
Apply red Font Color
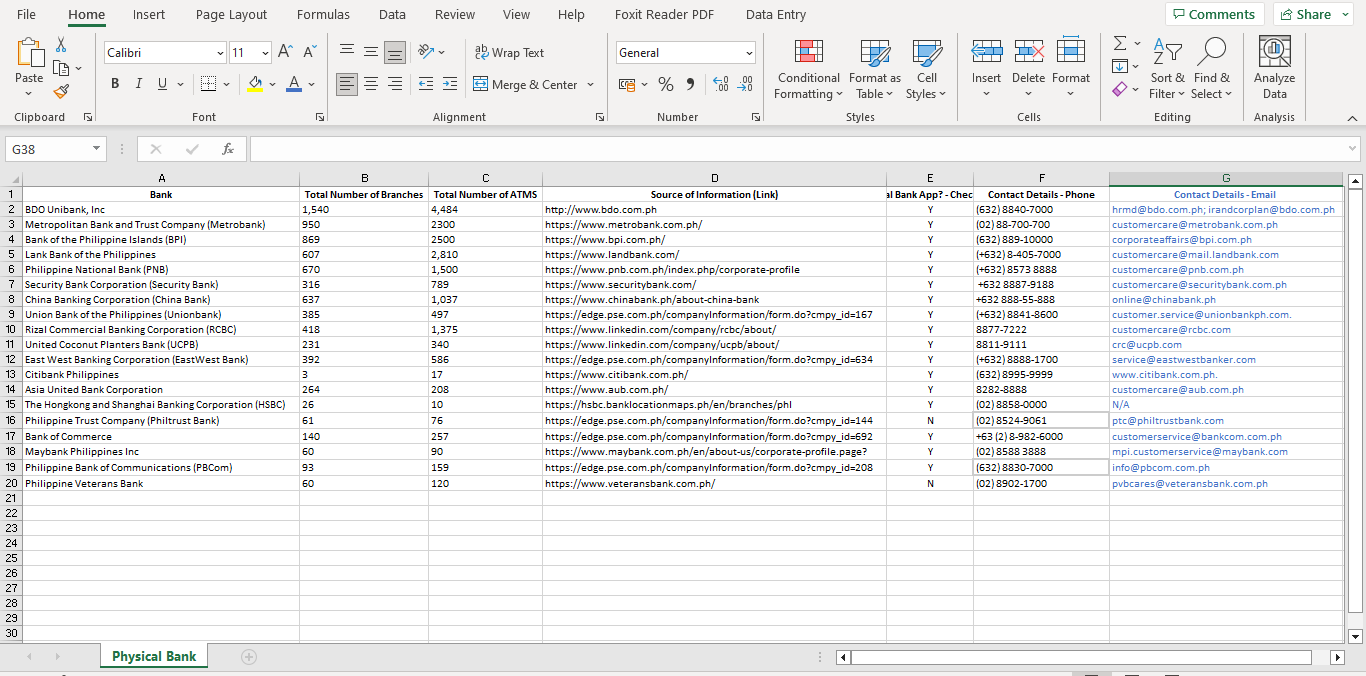tap(293, 84)
